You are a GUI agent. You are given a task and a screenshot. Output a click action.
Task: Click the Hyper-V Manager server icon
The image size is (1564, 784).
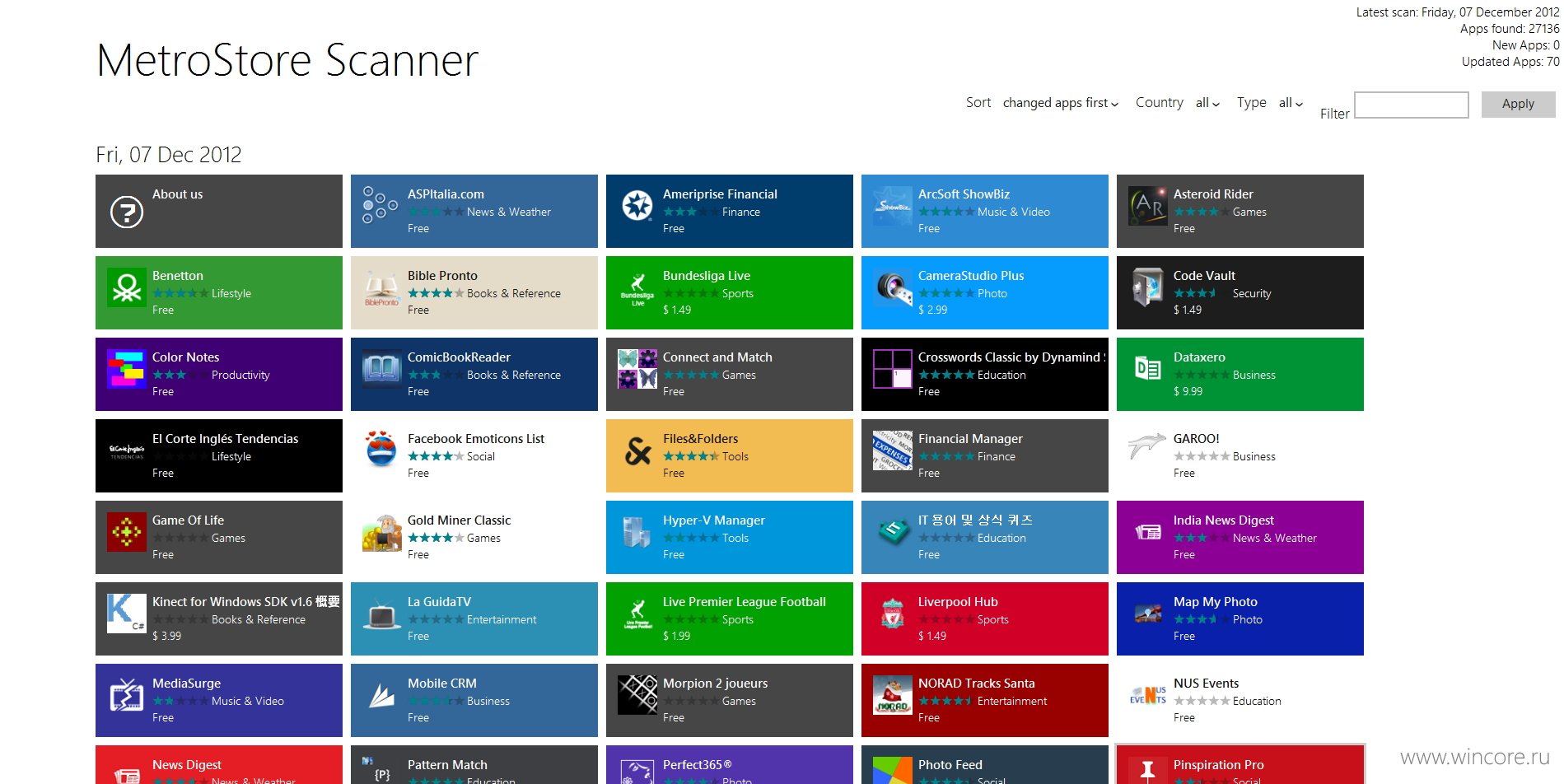[x=637, y=532]
